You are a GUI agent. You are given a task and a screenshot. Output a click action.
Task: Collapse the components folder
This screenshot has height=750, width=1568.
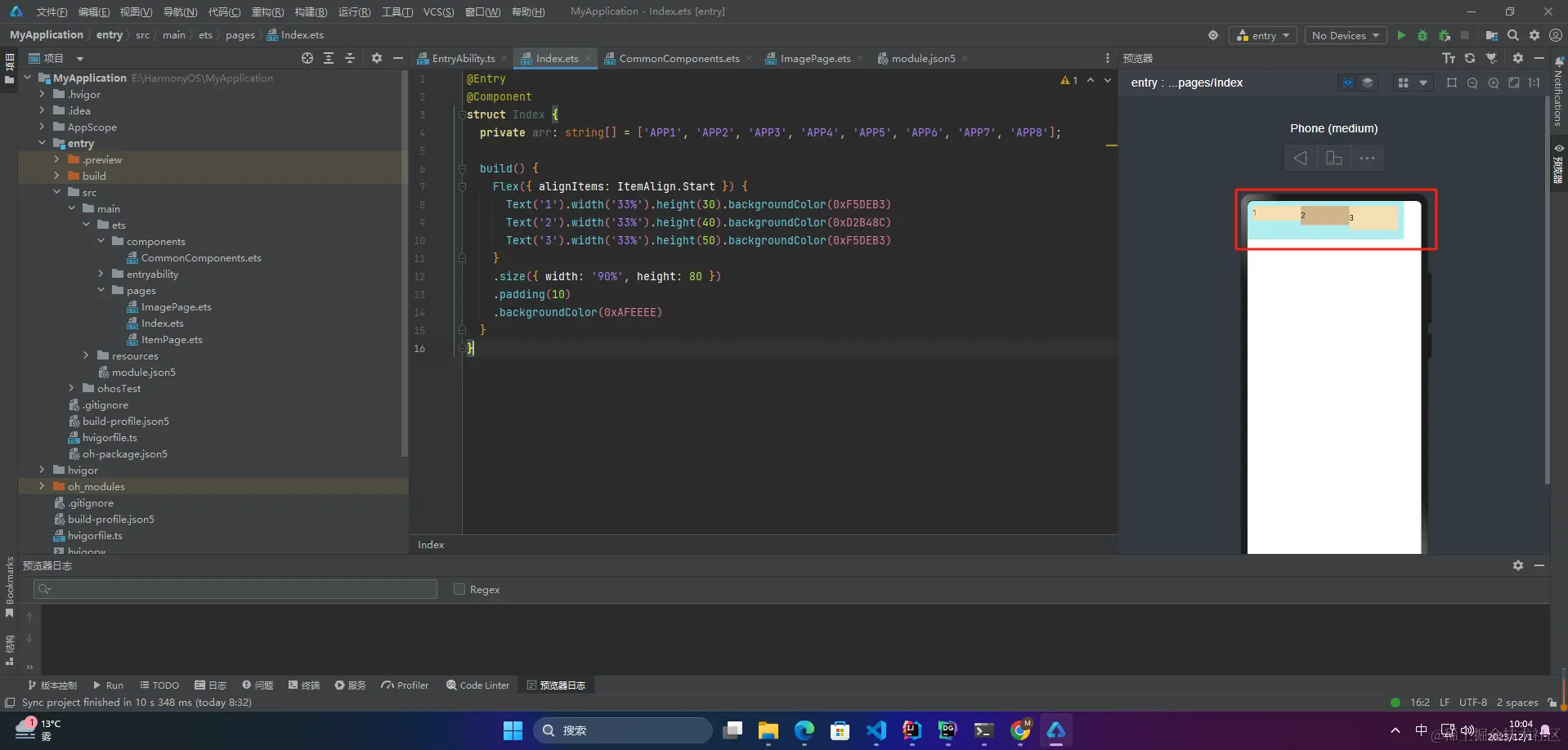tap(101, 241)
